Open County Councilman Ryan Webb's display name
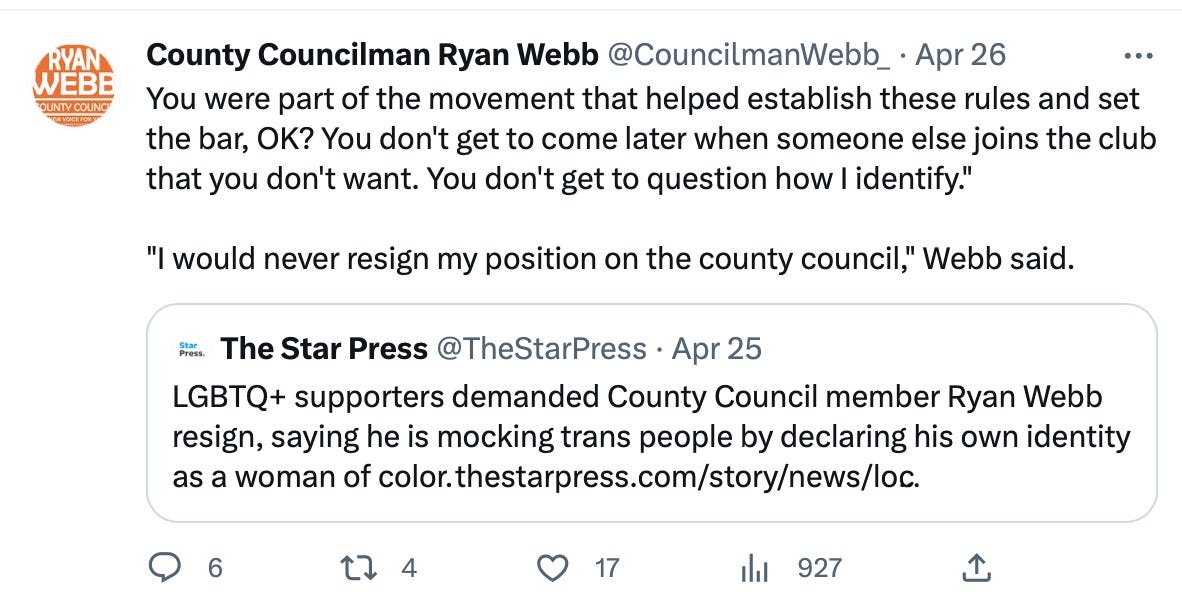This screenshot has height=604, width=1182. coord(369,54)
